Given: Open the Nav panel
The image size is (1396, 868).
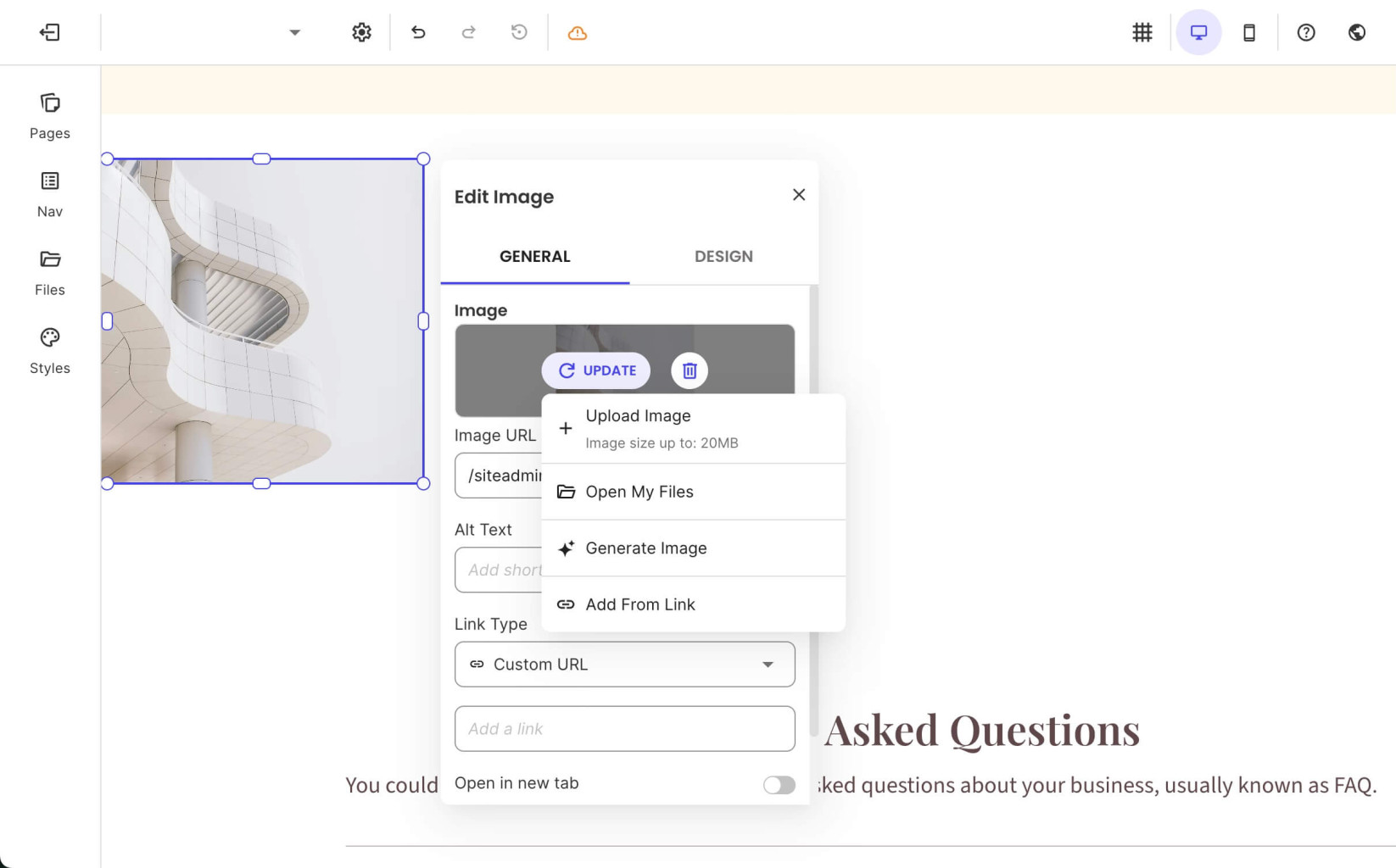Looking at the screenshot, I should pyautogui.click(x=50, y=194).
